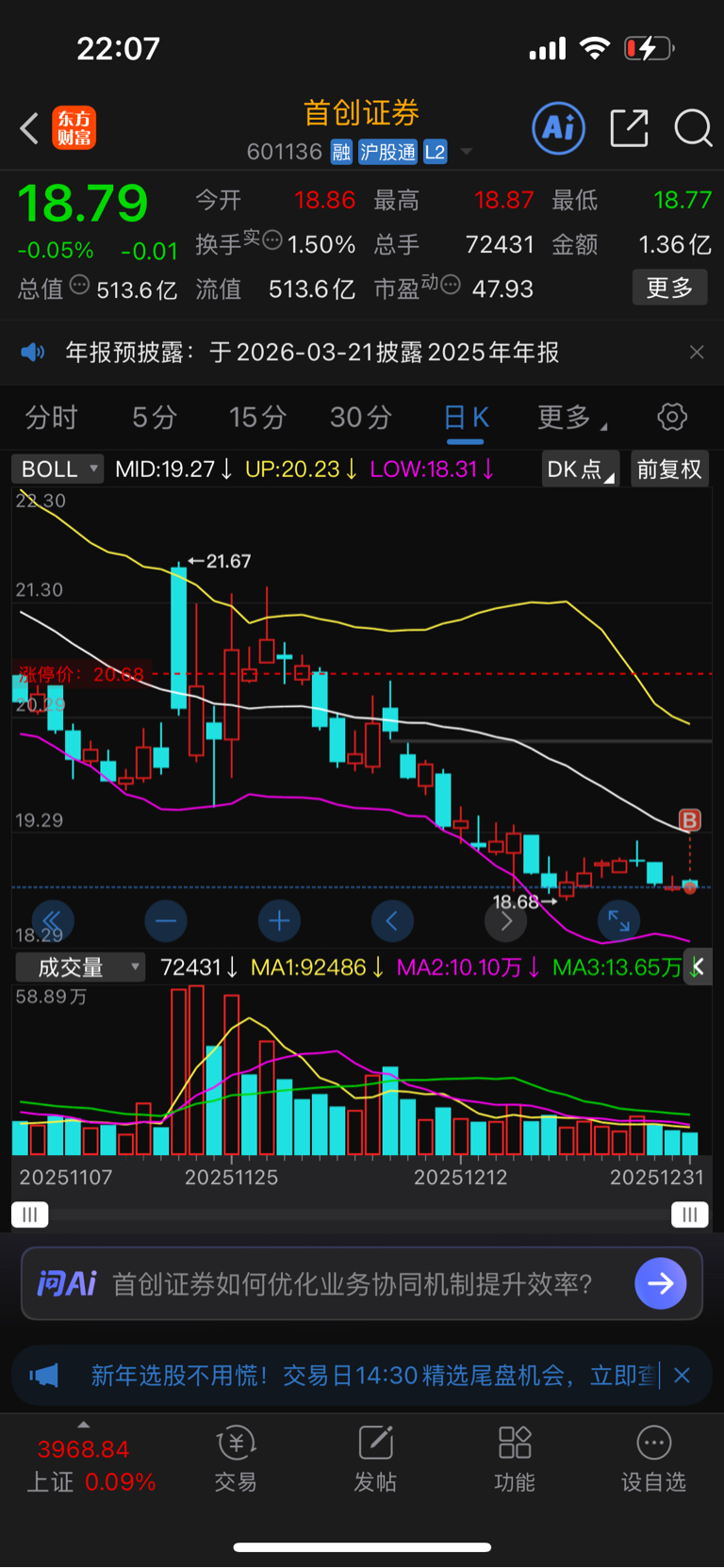Viewport: 724px width, 1568px height.
Task: Open the Ai assistant circle icon
Action: pos(559,128)
